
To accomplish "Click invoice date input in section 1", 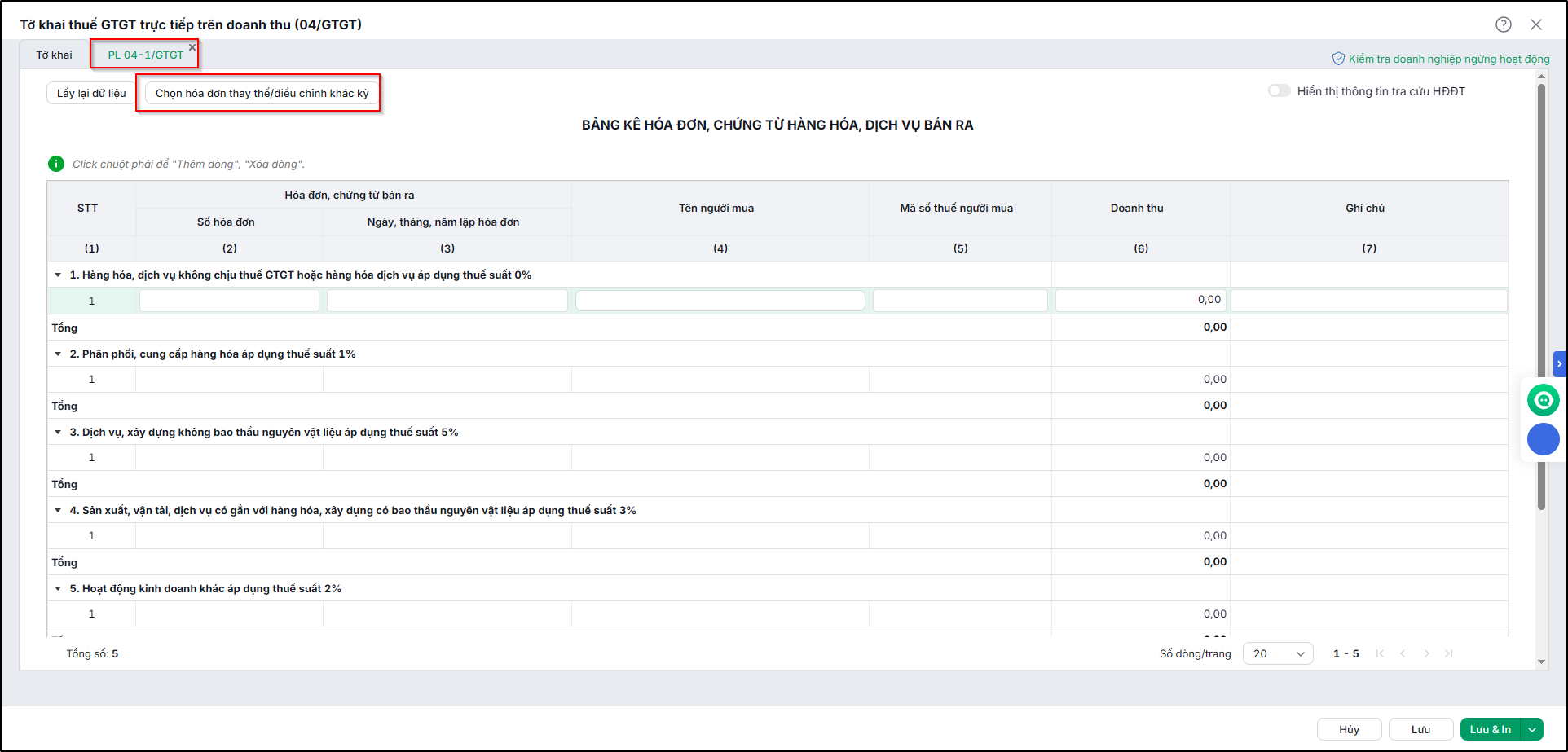I will (447, 301).
